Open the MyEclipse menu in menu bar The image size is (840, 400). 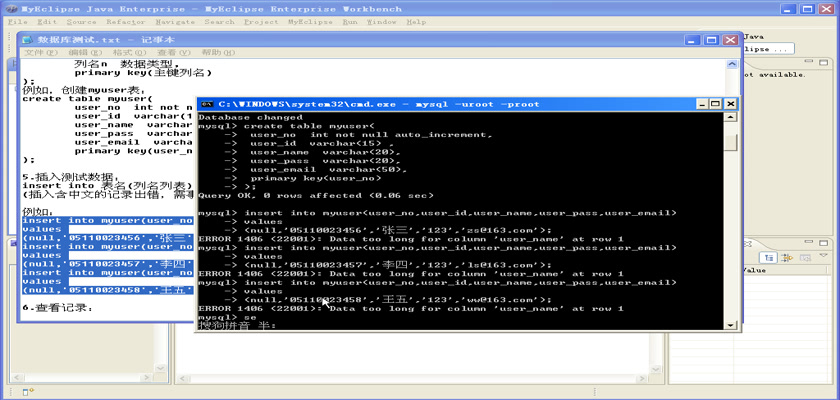point(310,22)
